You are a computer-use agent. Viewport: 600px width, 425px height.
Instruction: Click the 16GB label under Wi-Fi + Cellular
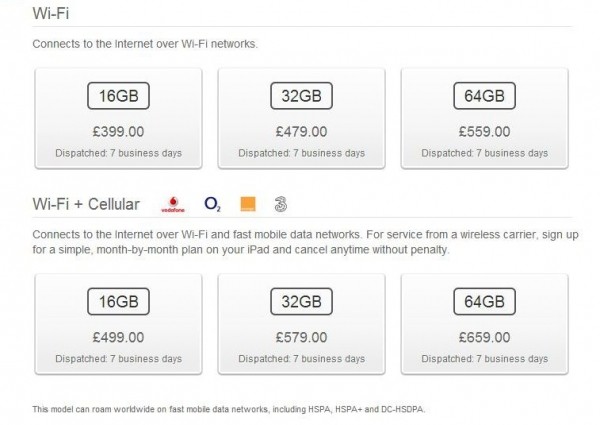pyautogui.click(x=118, y=301)
